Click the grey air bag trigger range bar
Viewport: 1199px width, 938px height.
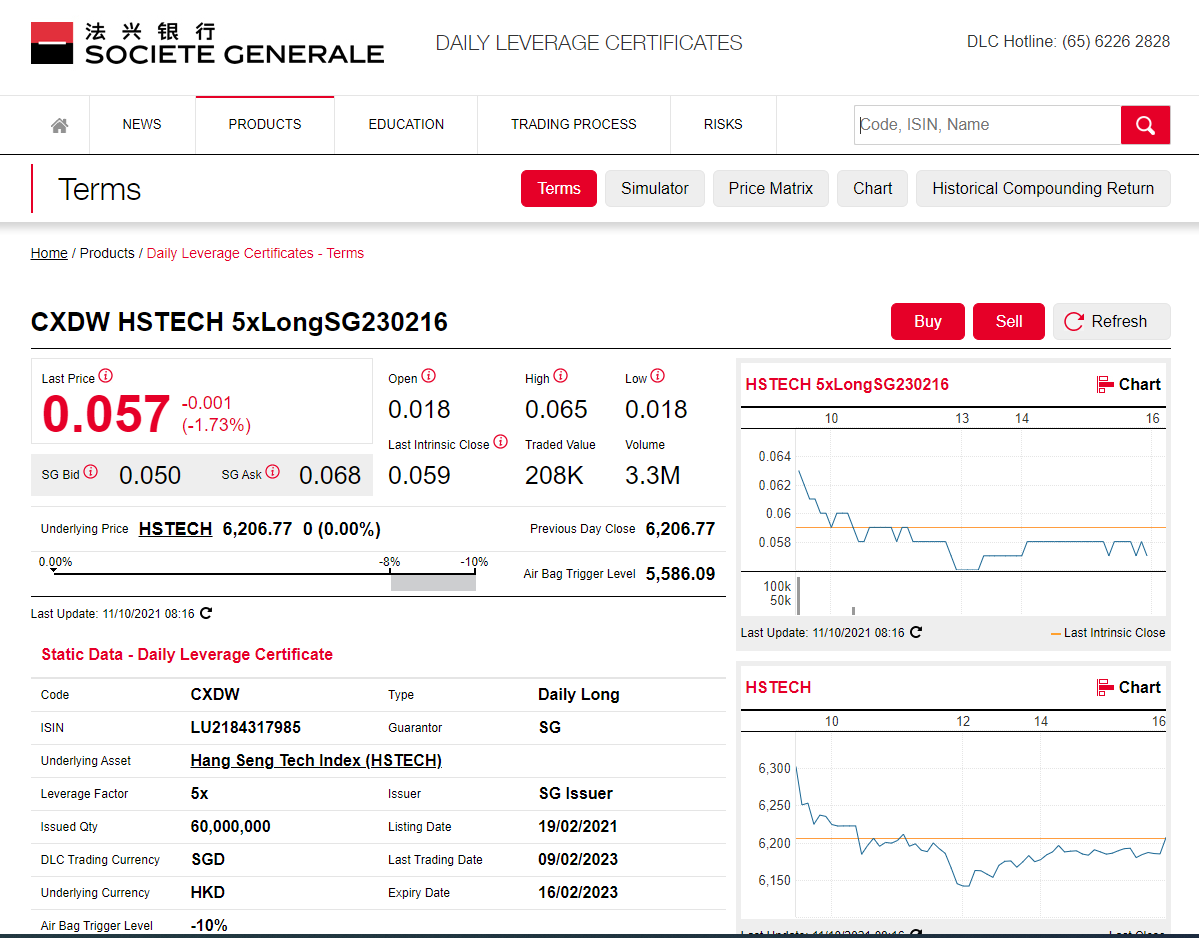[433, 583]
